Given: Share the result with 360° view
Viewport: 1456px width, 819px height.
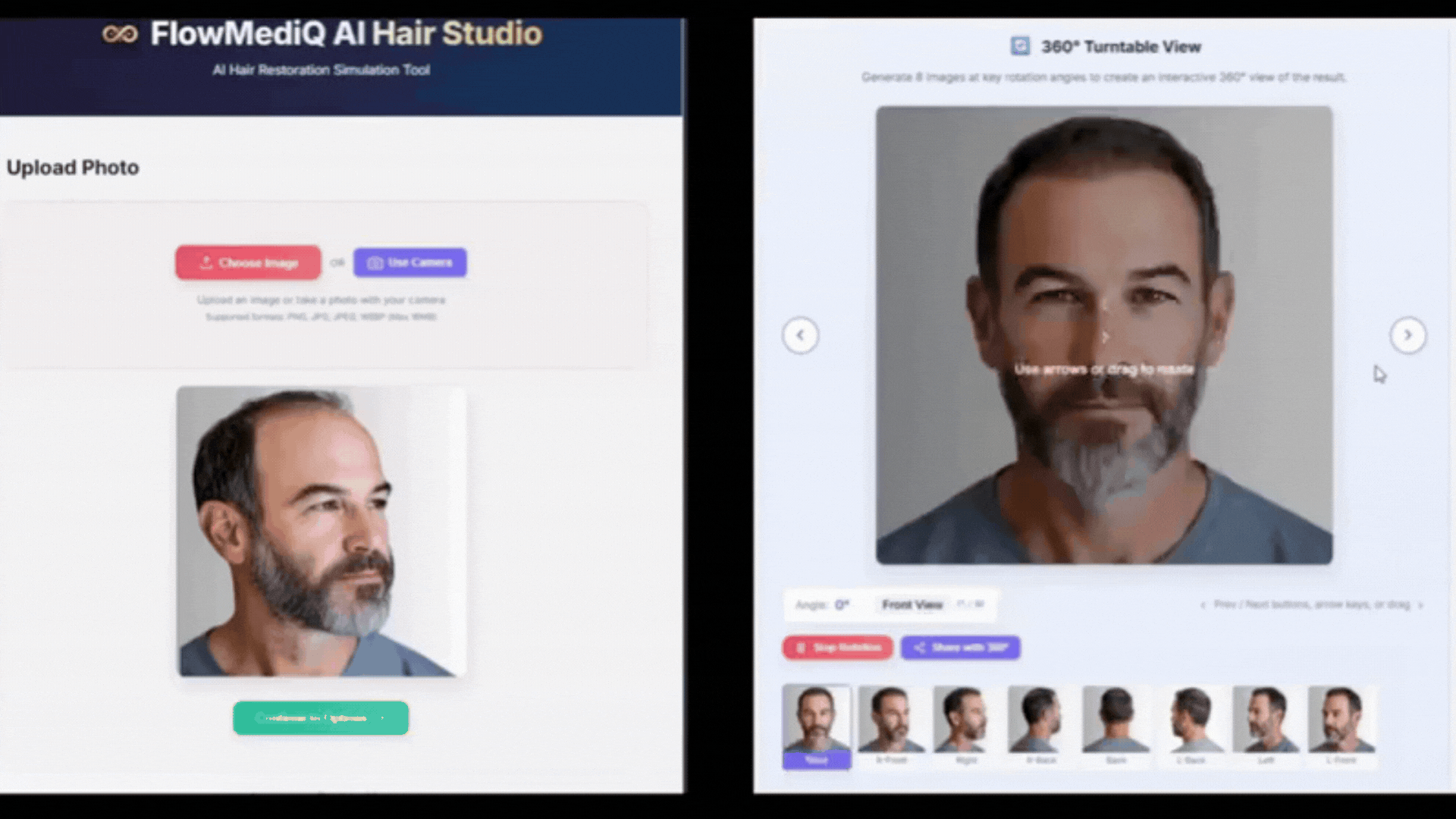Looking at the screenshot, I should [x=960, y=648].
